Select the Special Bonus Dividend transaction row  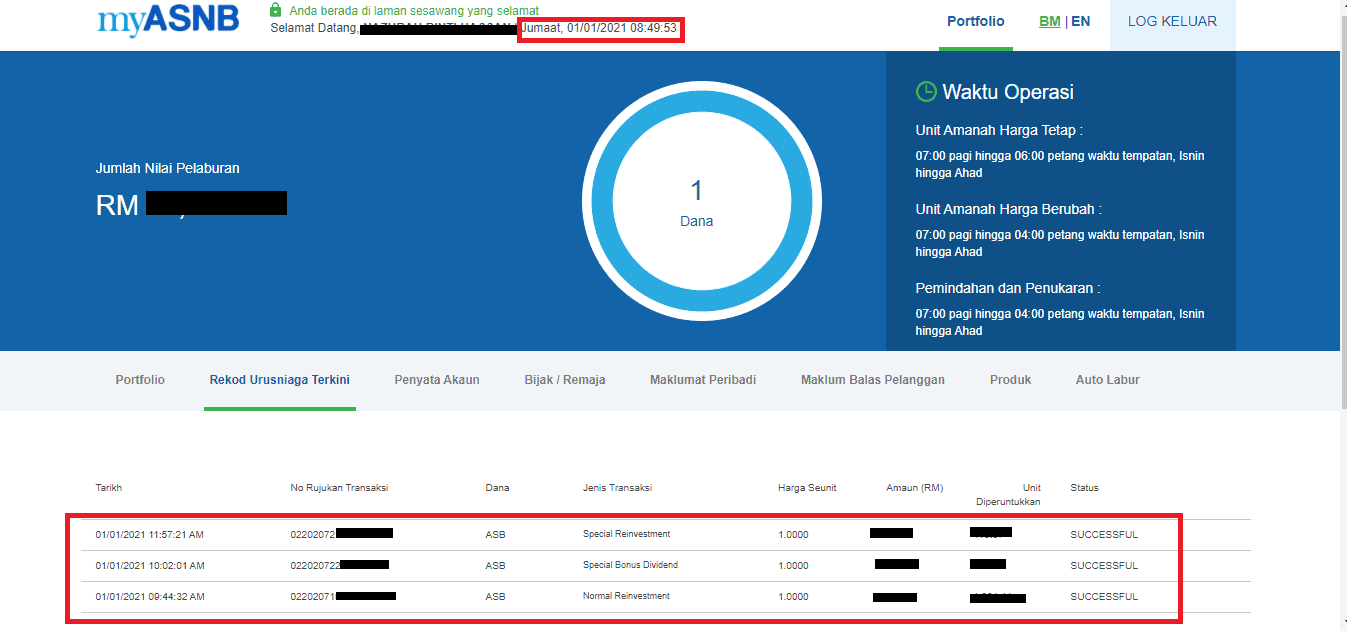[x=630, y=566]
